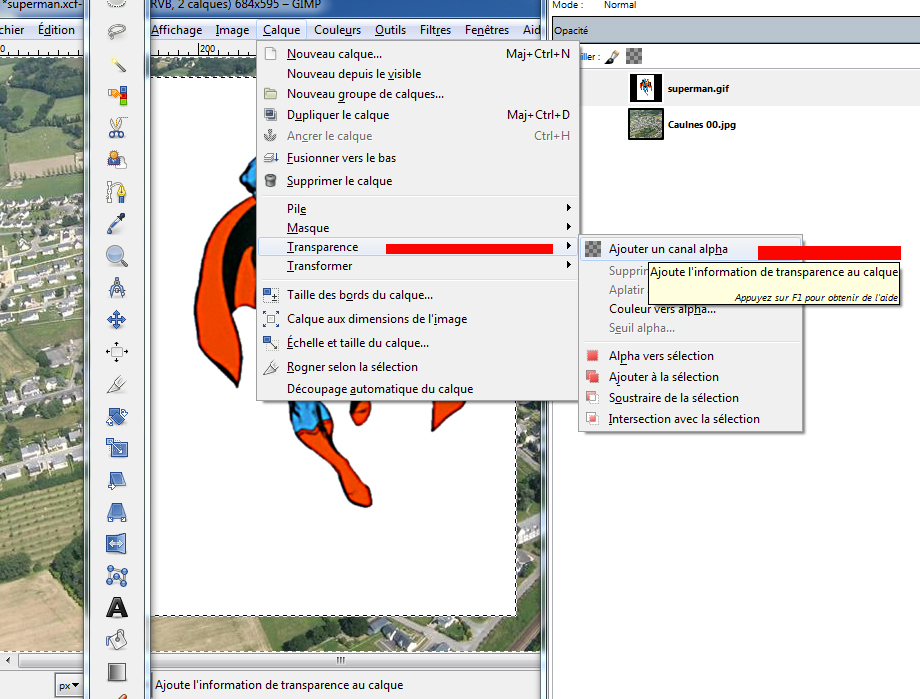
Task: Open the Outils menu
Action: pos(390,30)
